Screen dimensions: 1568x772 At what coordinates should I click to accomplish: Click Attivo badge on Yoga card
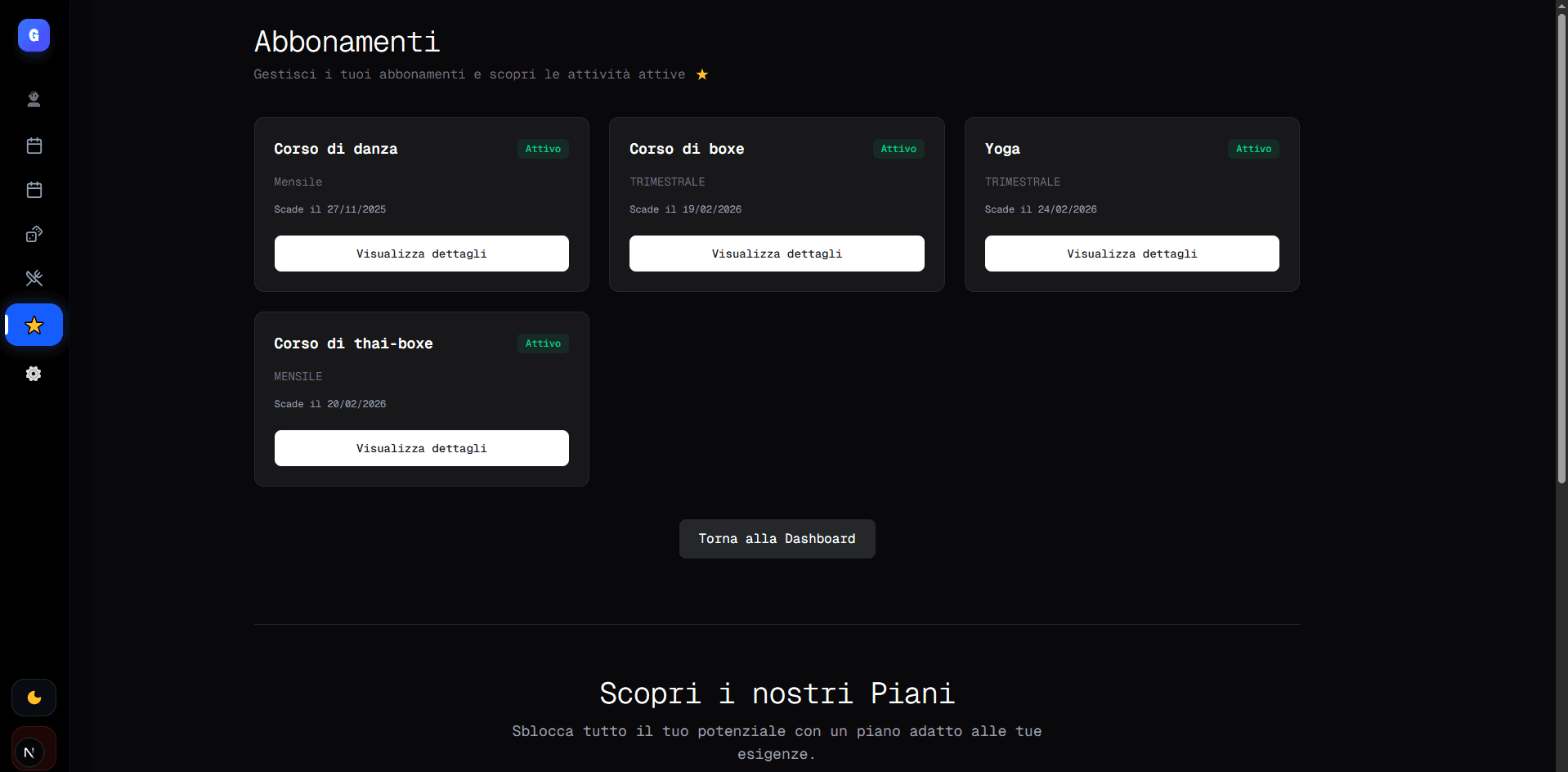point(1253,149)
